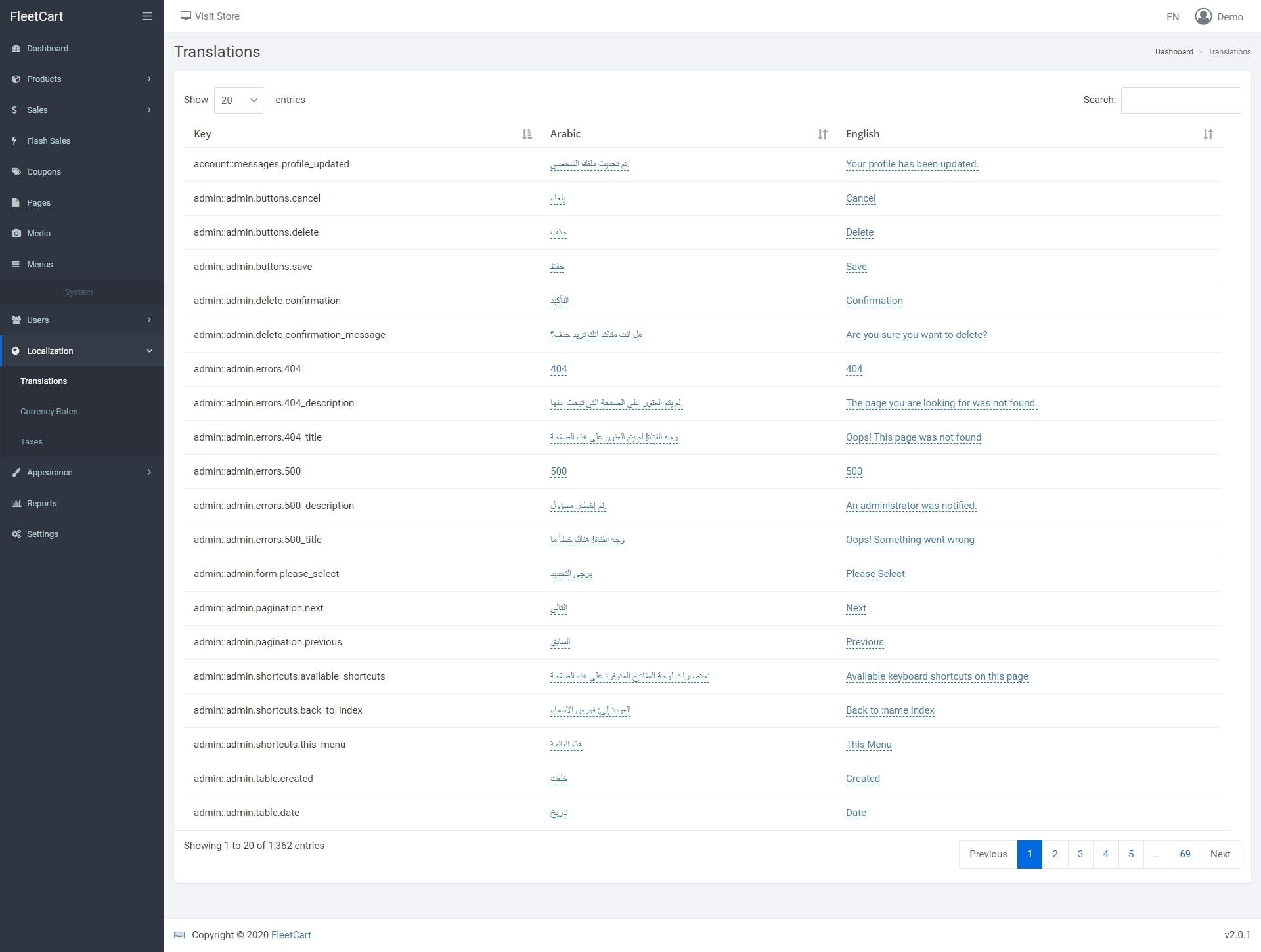Image resolution: width=1261 pixels, height=952 pixels.
Task: Click the keyboard shortcuts icon in footer
Action: pos(179,935)
